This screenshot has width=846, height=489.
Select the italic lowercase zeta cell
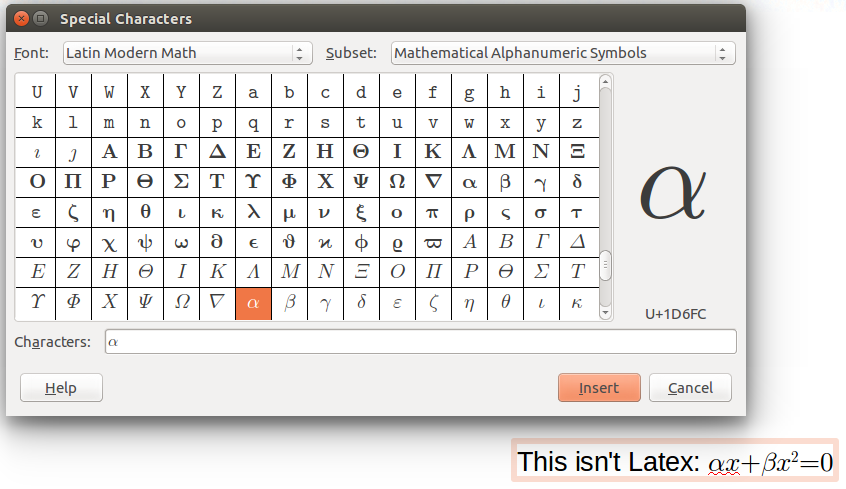[x=433, y=303]
